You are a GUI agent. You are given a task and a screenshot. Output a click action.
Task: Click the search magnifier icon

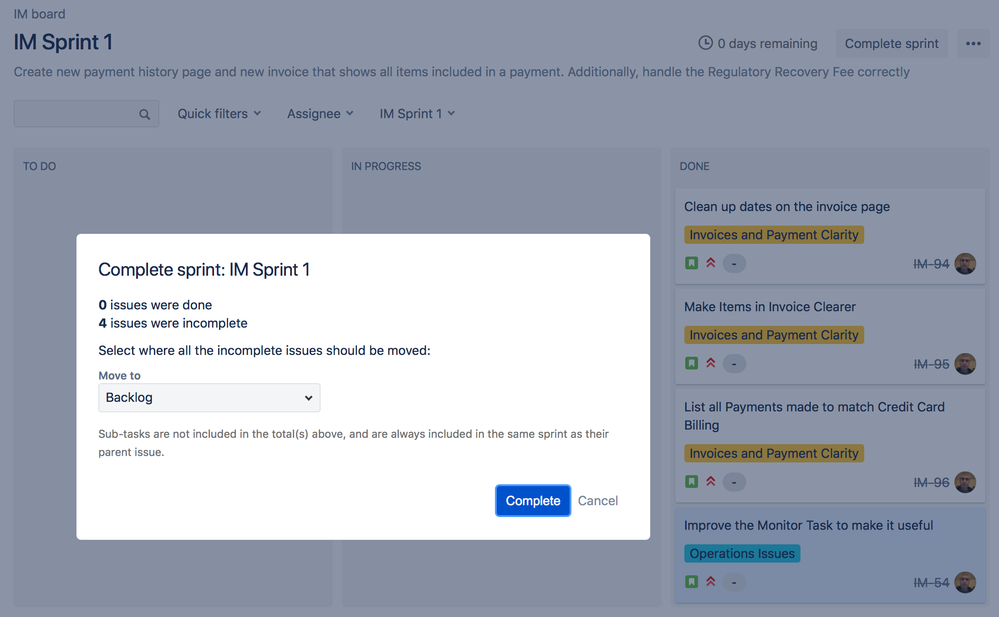145,114
